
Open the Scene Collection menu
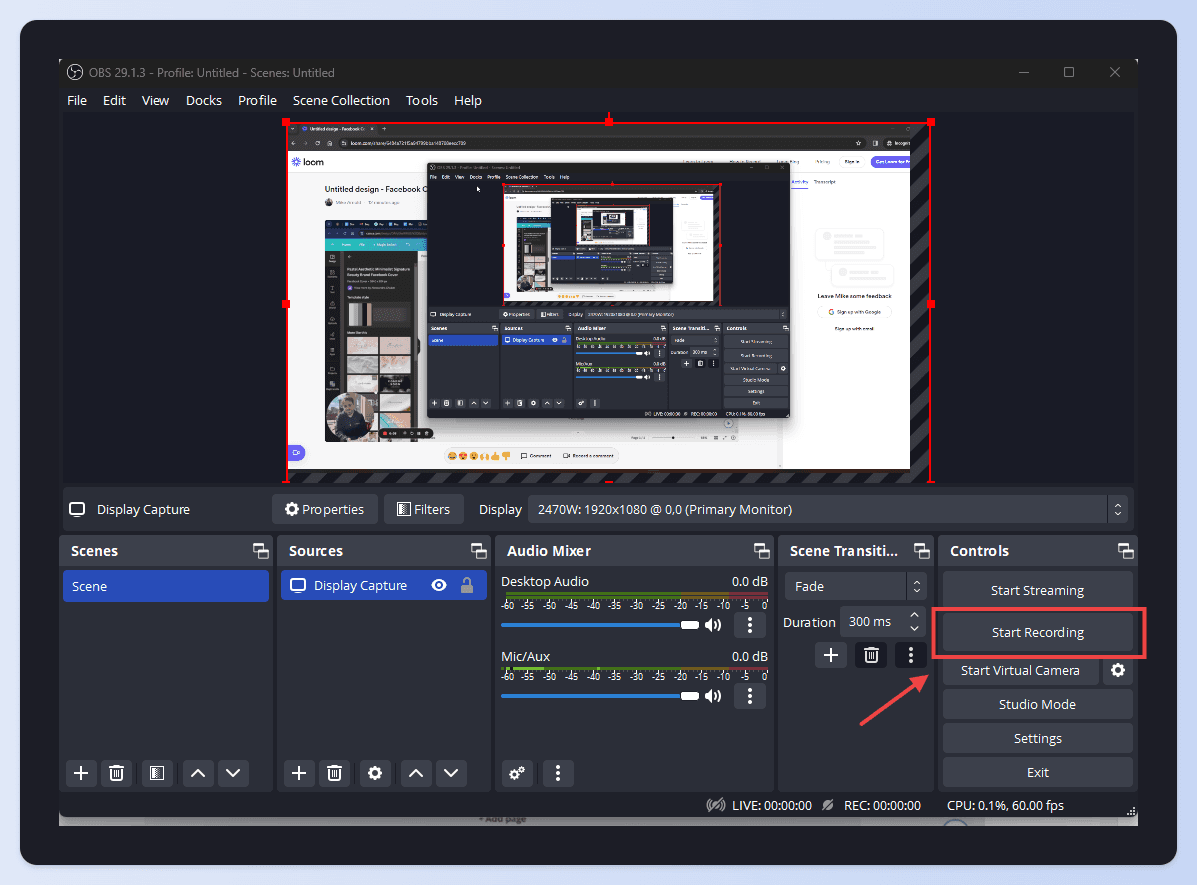click(341, 100)
